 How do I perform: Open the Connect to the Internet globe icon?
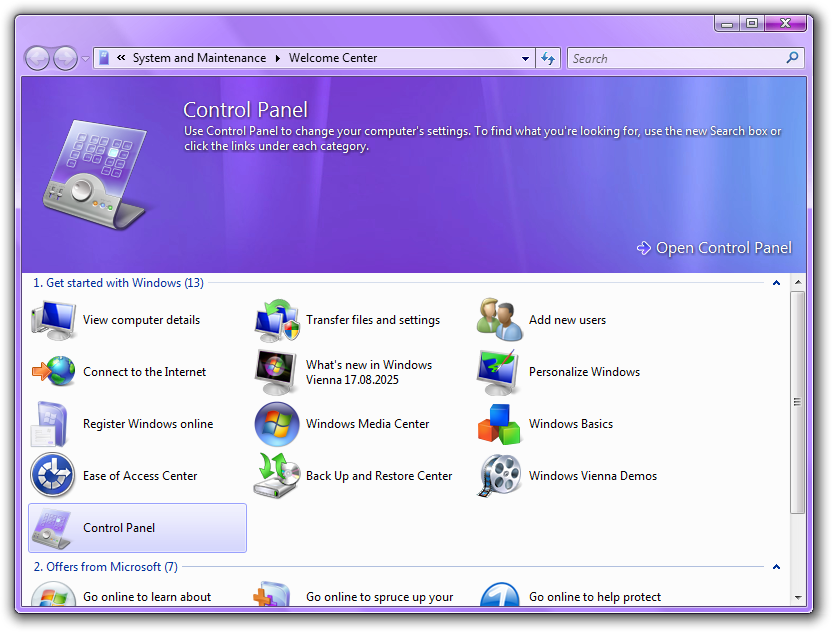pos(53,372)
